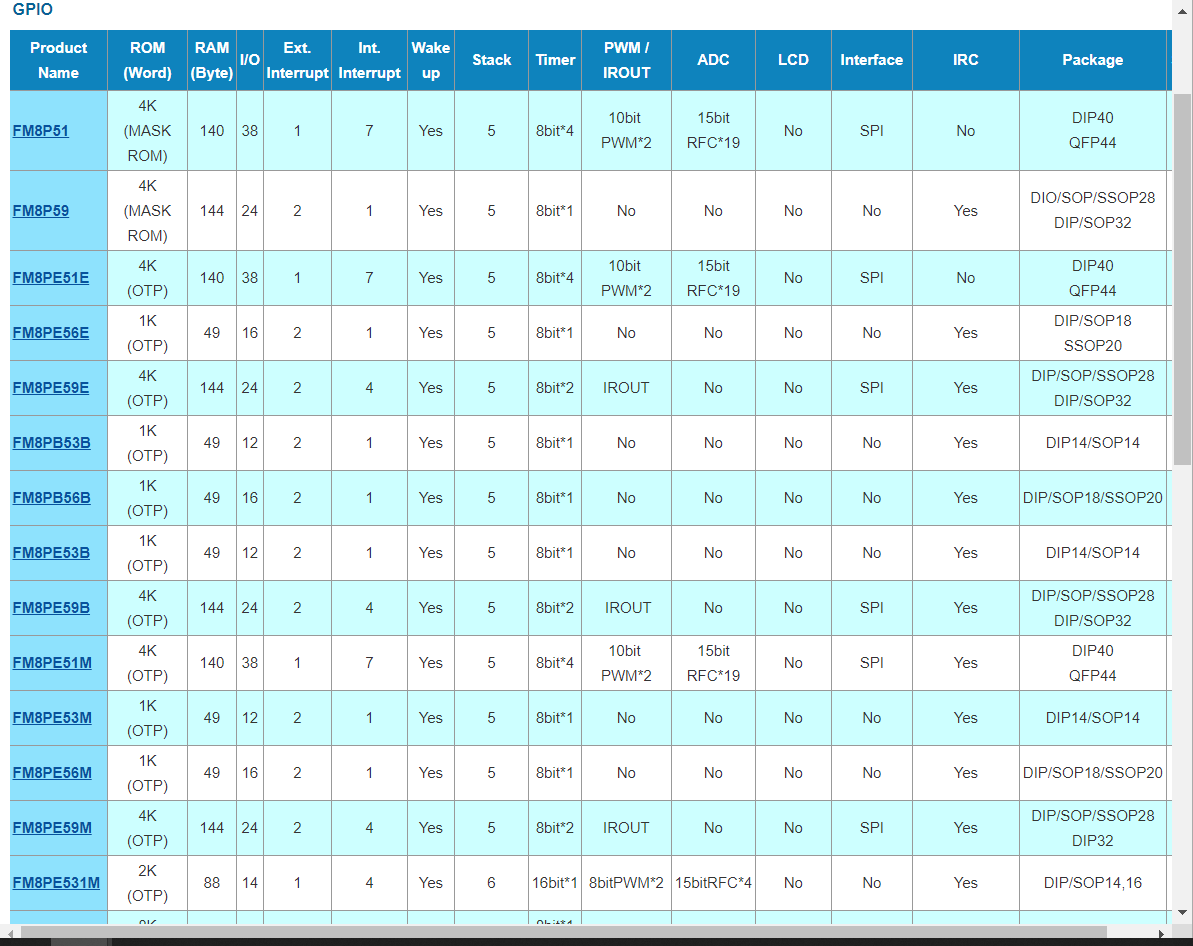This screenshot has width=1193, height=946.
Task: Click the Ext. Interrupt column header
Action: click(297, 60)
